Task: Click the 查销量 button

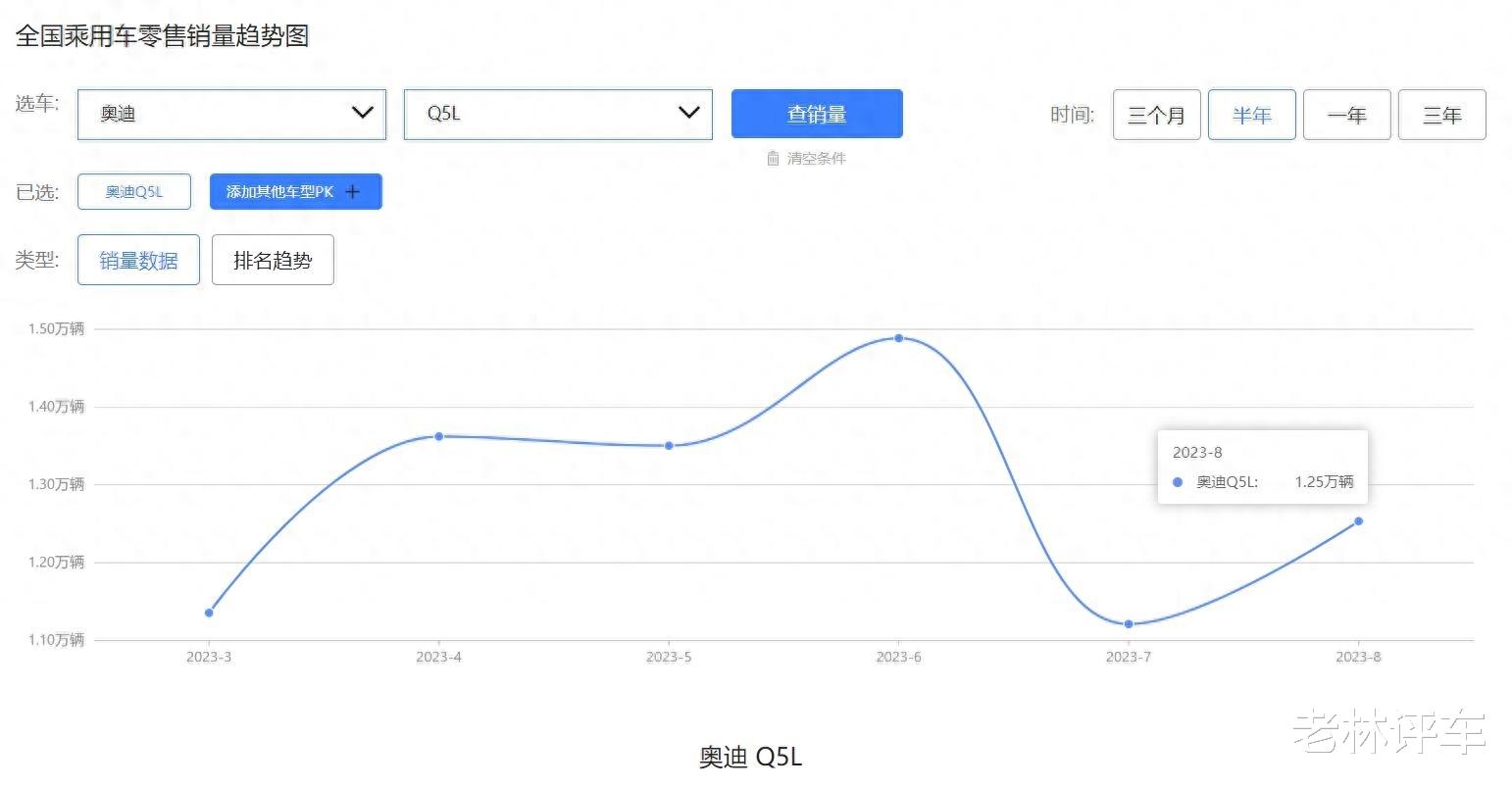Action: click(x=817, y=114)
